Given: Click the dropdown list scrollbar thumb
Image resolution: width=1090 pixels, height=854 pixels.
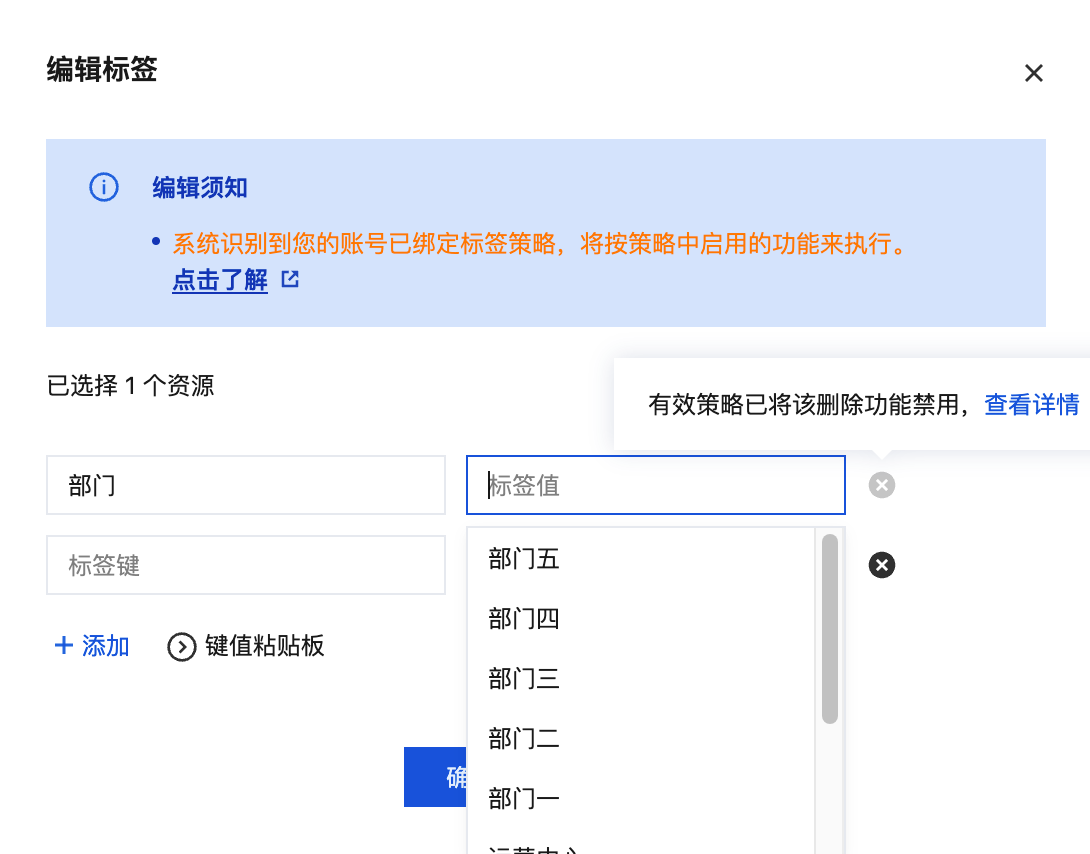Looking at the screenshot, I should (x=829, y=628).
